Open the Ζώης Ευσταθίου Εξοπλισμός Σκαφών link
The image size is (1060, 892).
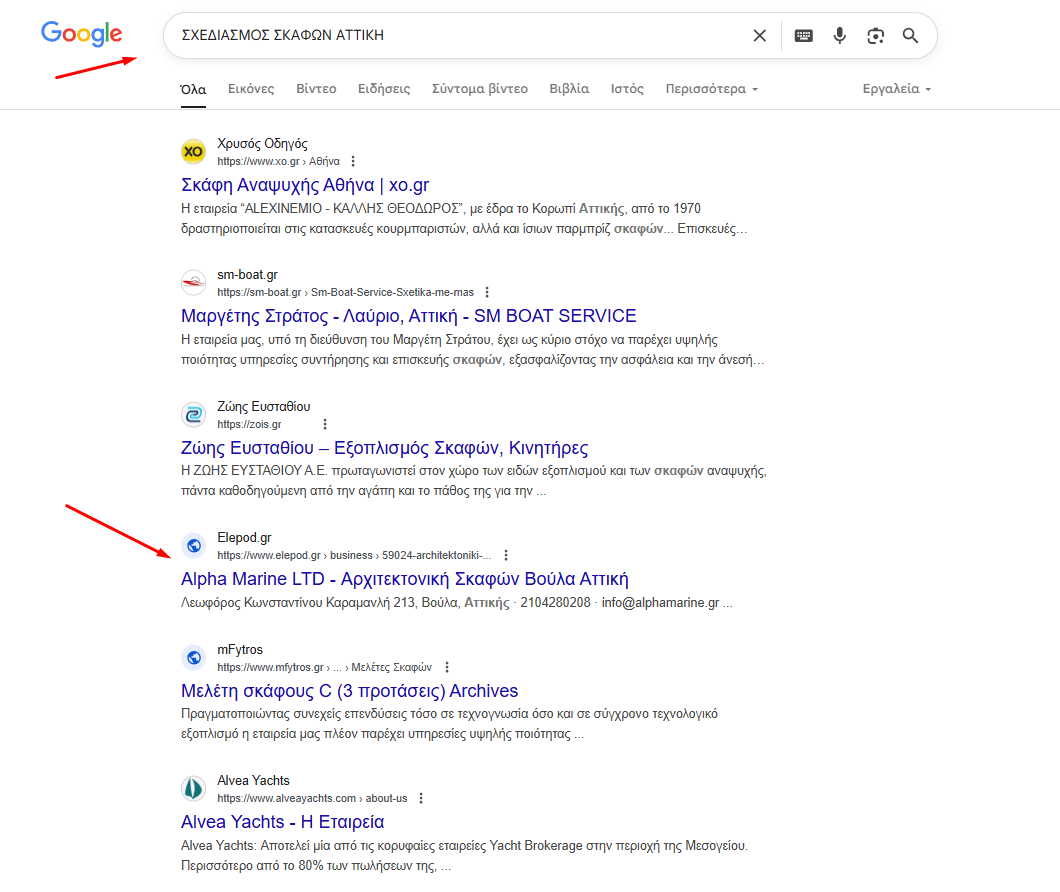(x=385, y=448)
